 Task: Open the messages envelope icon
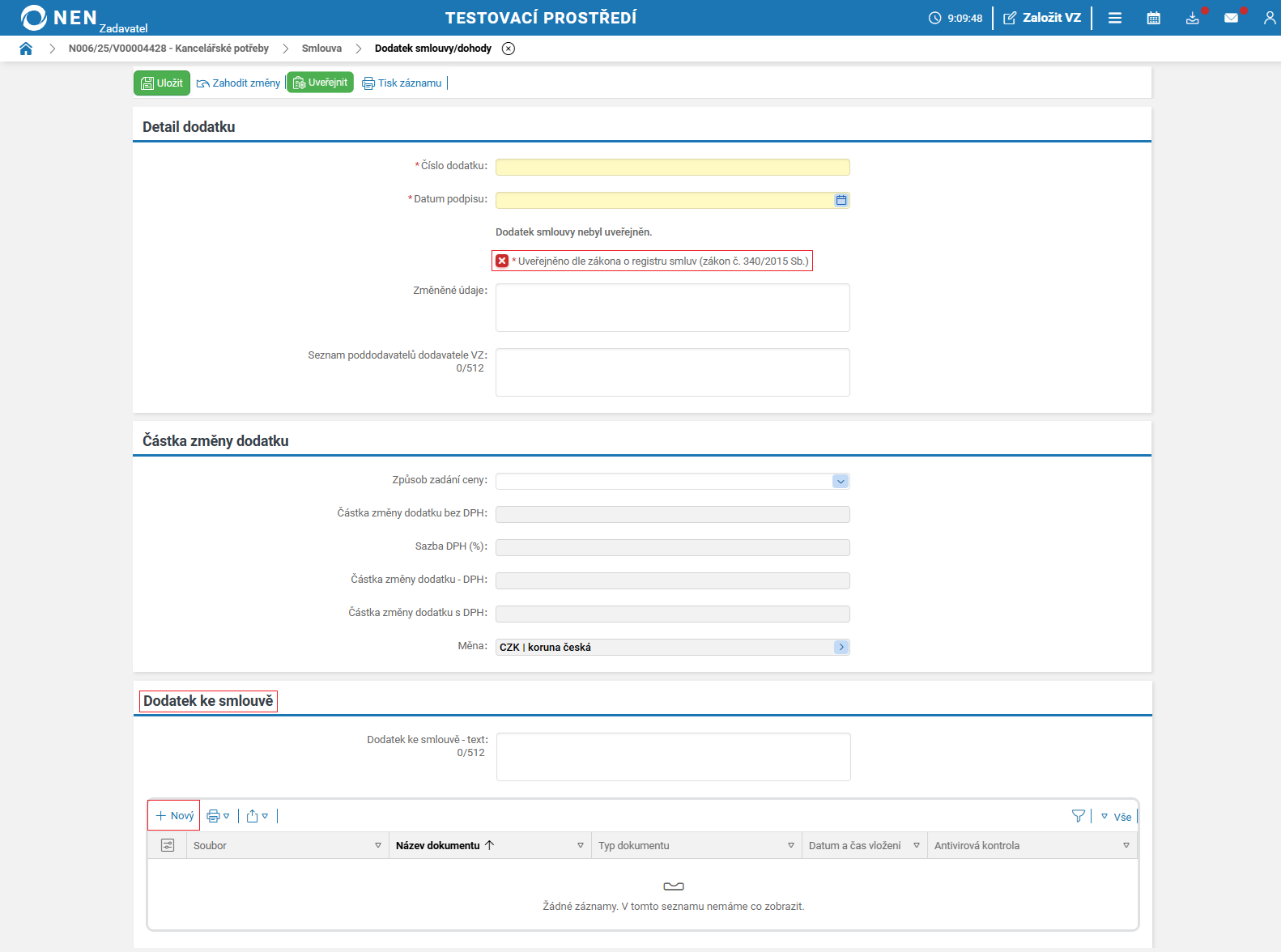coord(1232,18)
